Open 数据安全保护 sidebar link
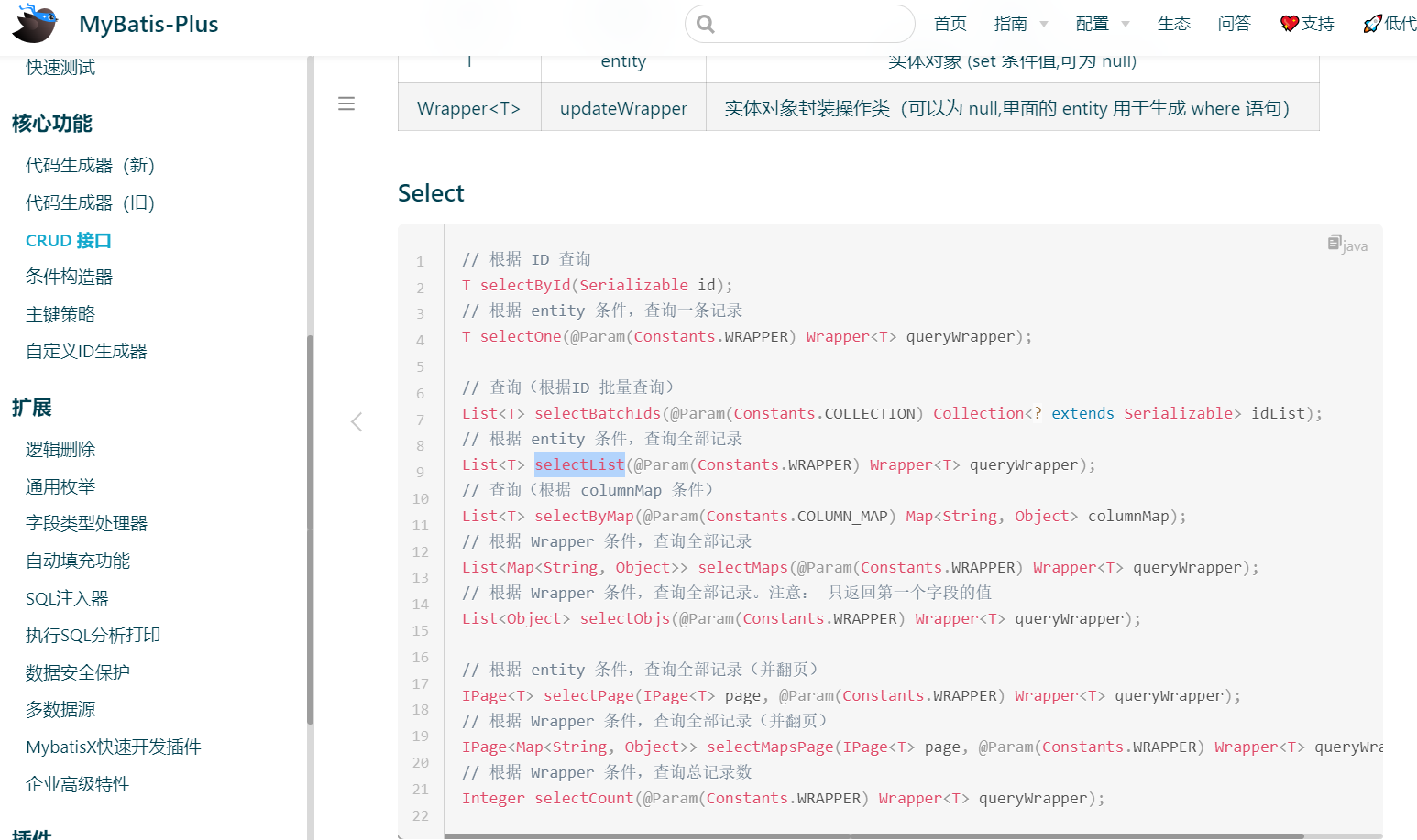This screenshot has height=840, width=1417. tap(78, 672)
